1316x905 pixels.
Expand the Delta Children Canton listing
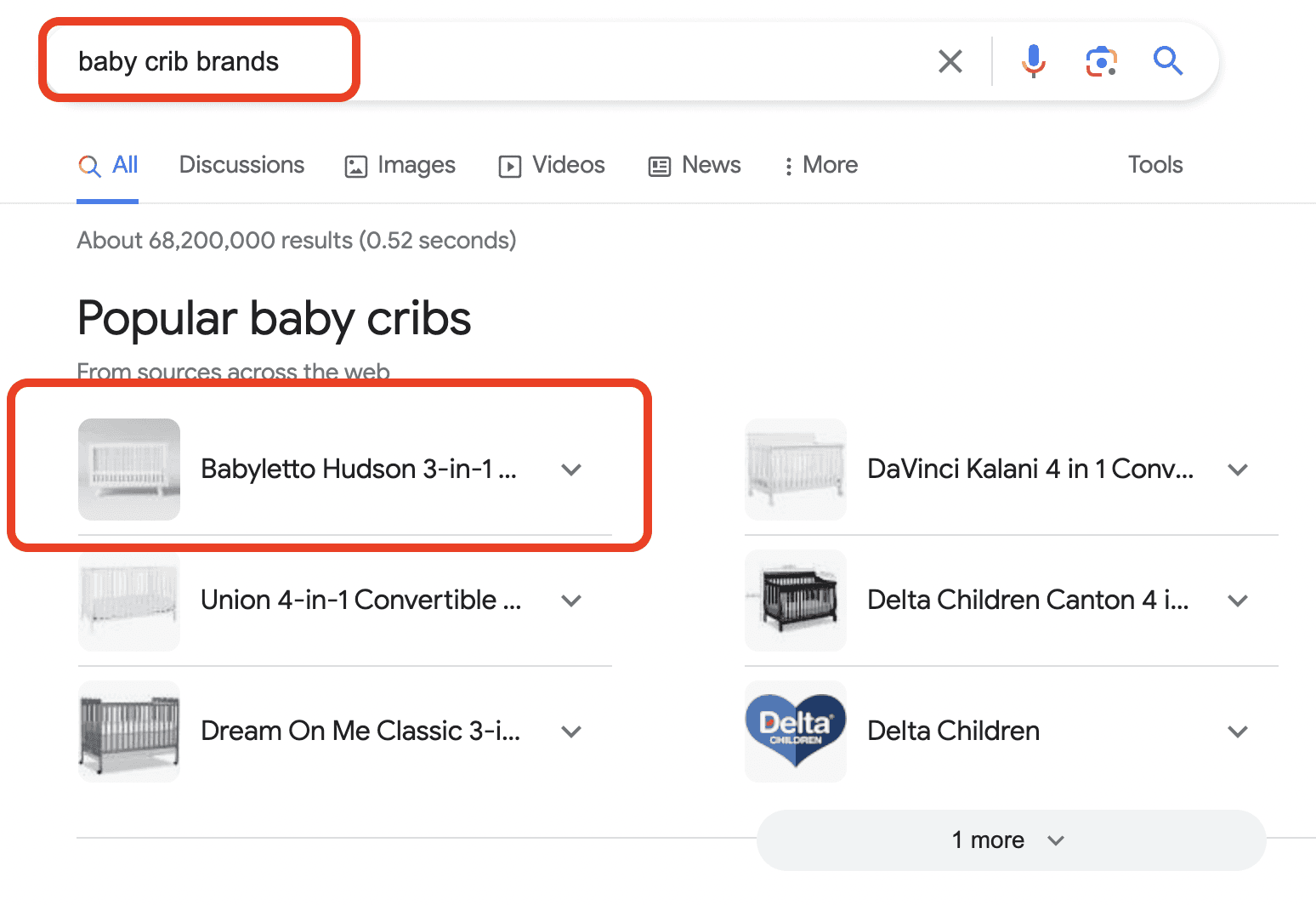1238,600
